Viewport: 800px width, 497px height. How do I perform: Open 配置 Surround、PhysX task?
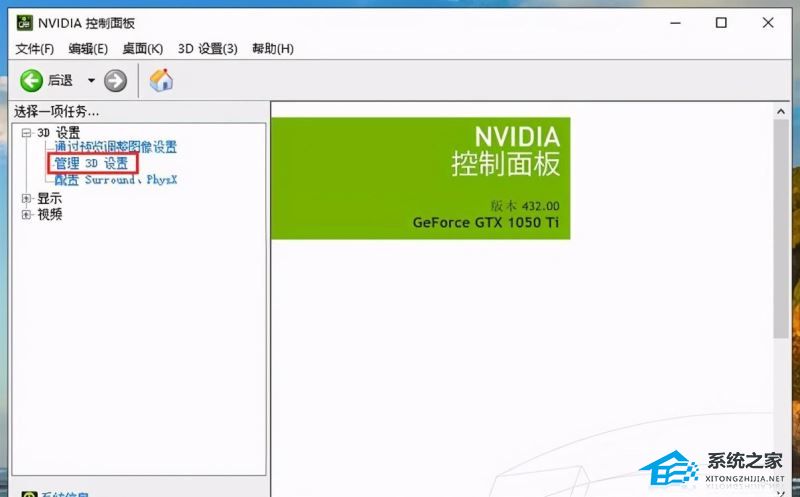(115, 180)
